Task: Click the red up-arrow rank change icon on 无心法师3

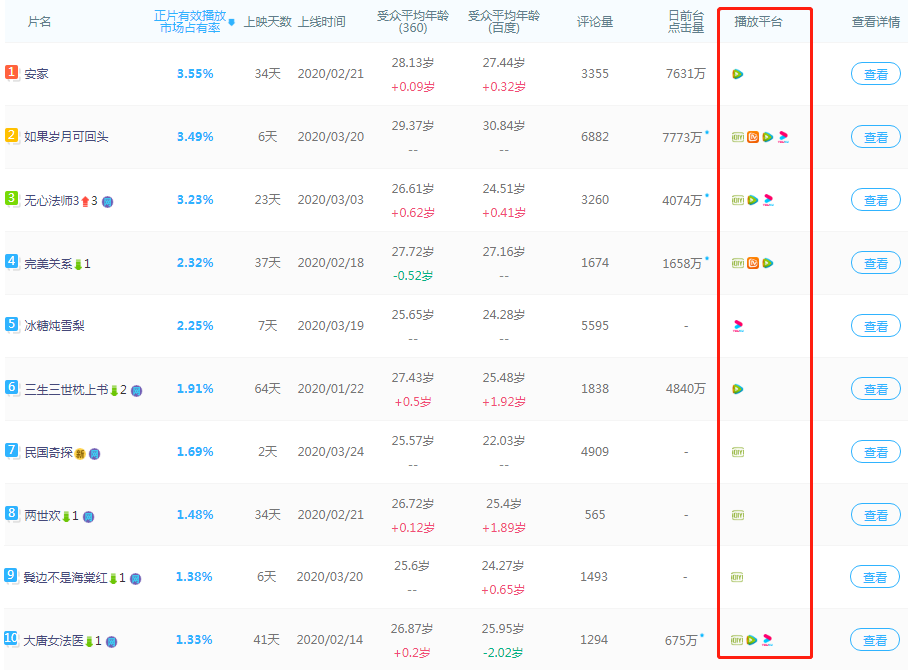Action: click(85, 202)
